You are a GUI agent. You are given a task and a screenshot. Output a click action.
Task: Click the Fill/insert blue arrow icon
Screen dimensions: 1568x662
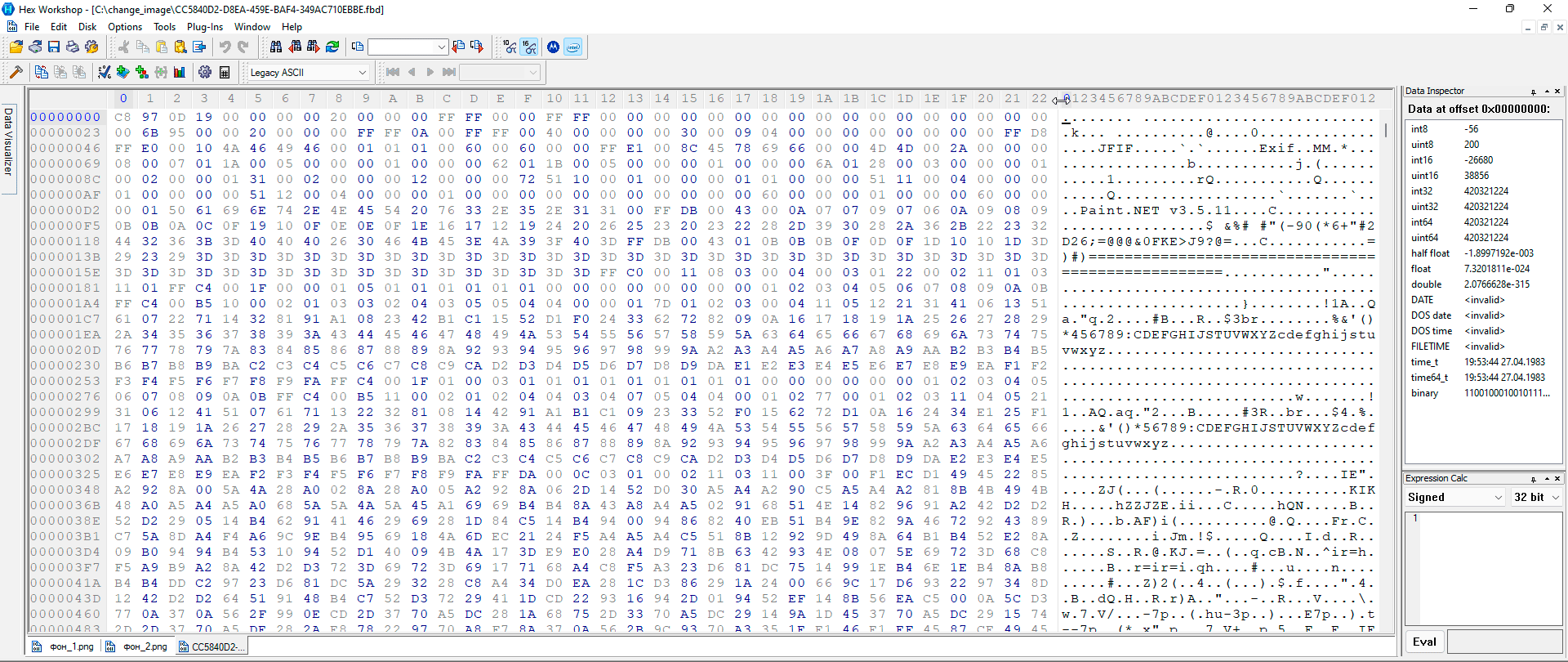tap(199, 47)
